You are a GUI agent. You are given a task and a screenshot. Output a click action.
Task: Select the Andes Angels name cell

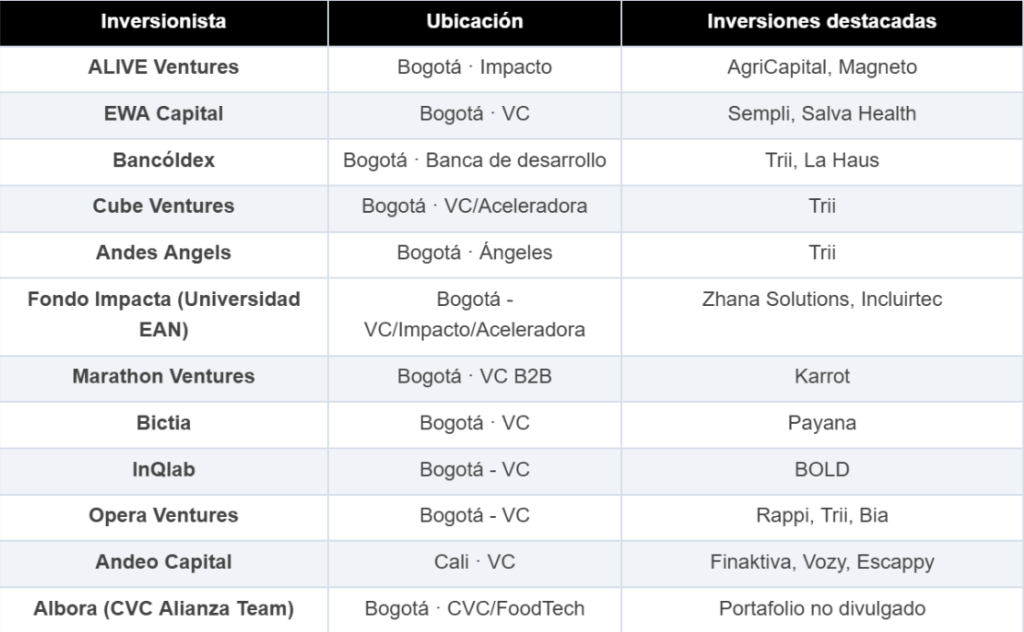coord(163,253)
